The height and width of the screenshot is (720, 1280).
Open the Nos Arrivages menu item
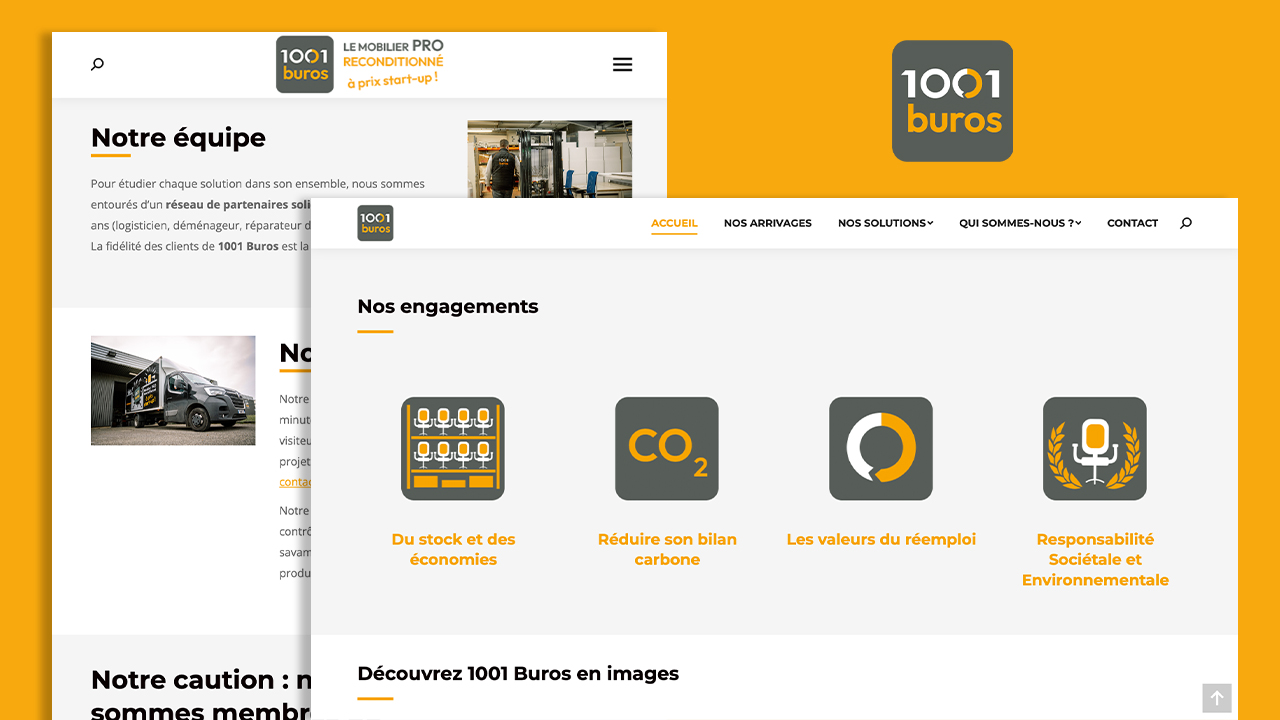(x=768, y=223)
